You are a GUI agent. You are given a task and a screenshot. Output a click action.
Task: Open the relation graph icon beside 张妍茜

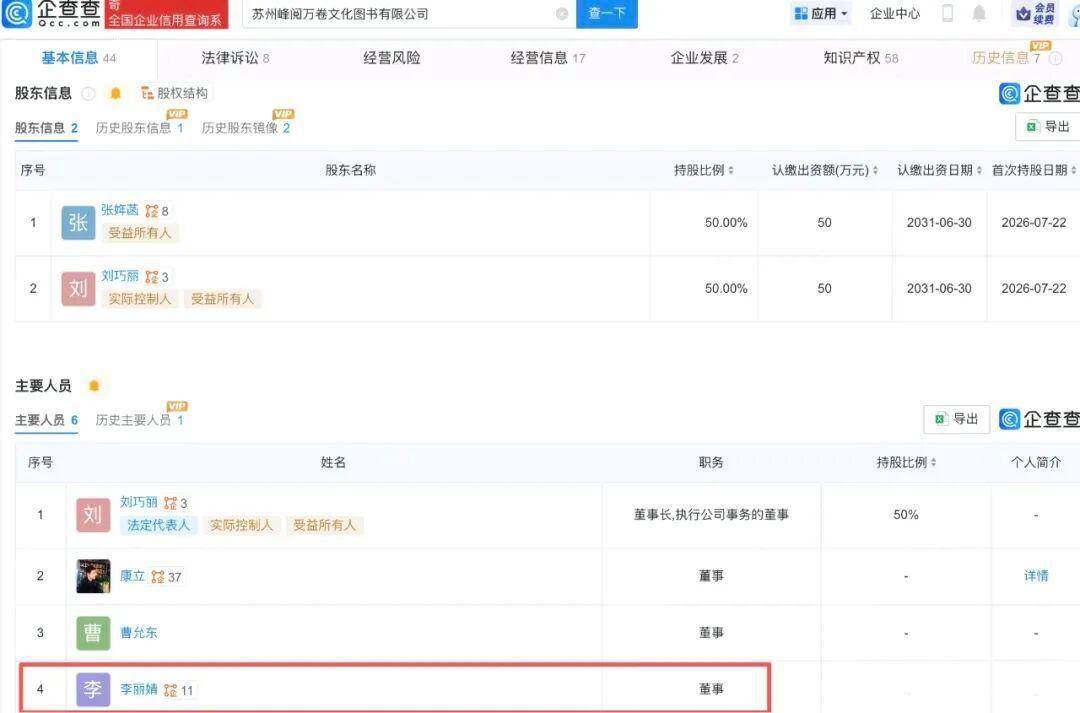[152, 211]
